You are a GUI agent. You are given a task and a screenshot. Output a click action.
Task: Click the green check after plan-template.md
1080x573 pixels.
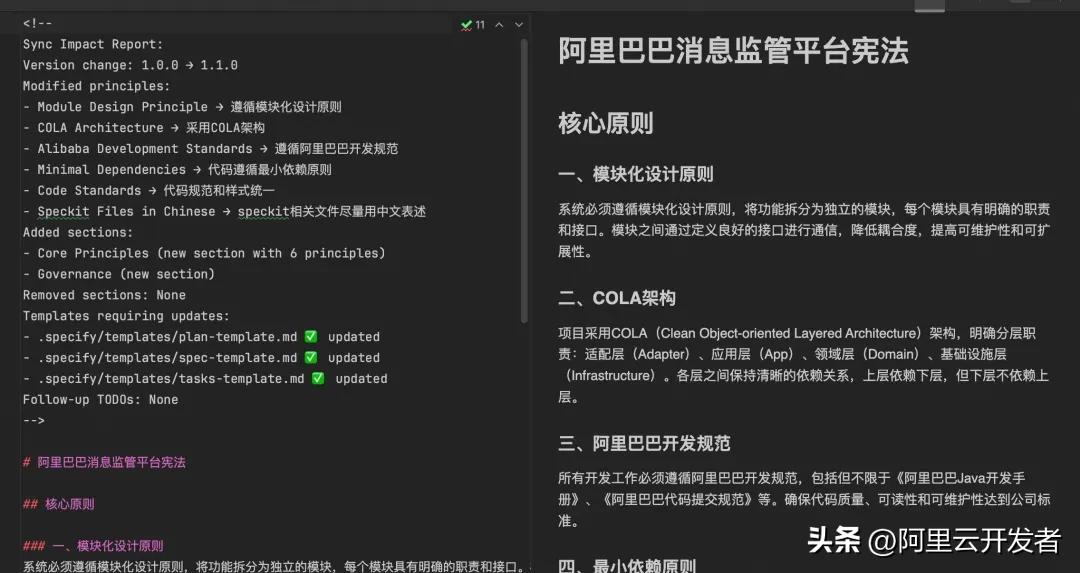311,337
